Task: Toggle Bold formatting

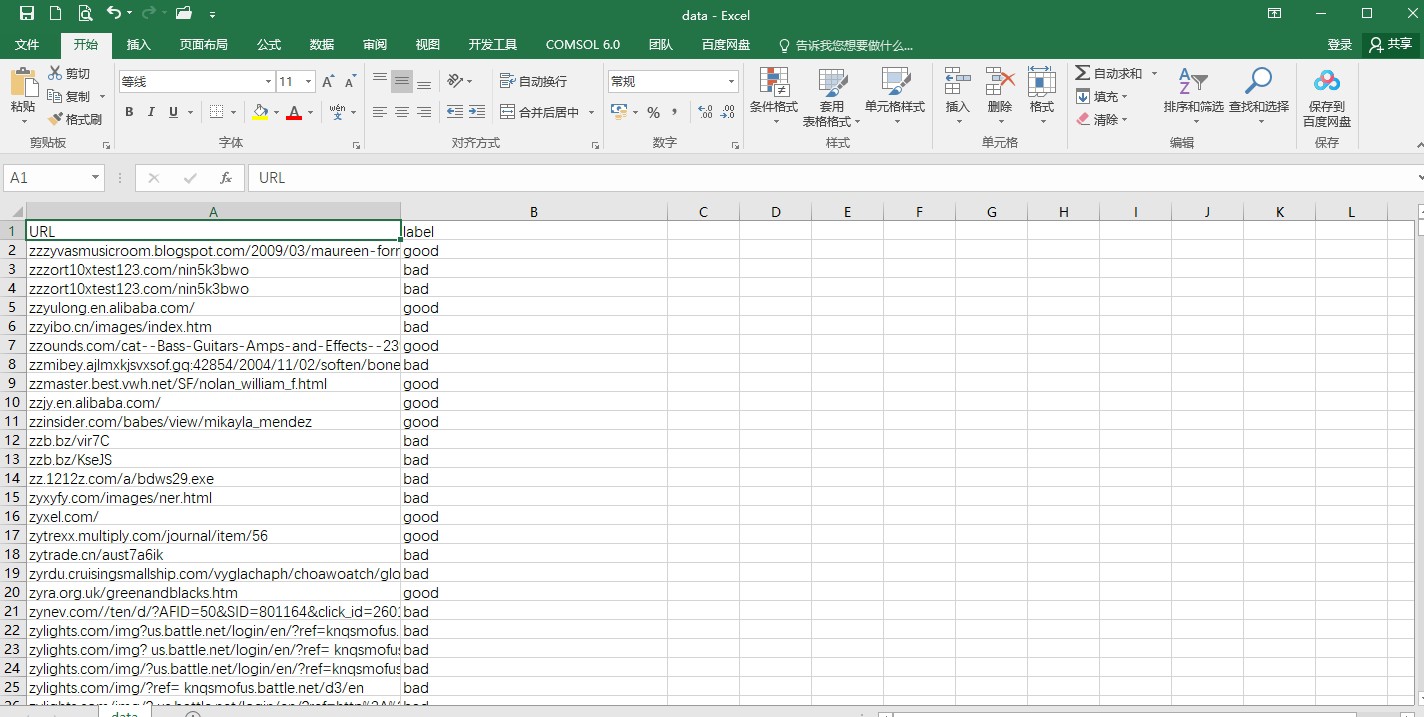Action: click(129, 112)
